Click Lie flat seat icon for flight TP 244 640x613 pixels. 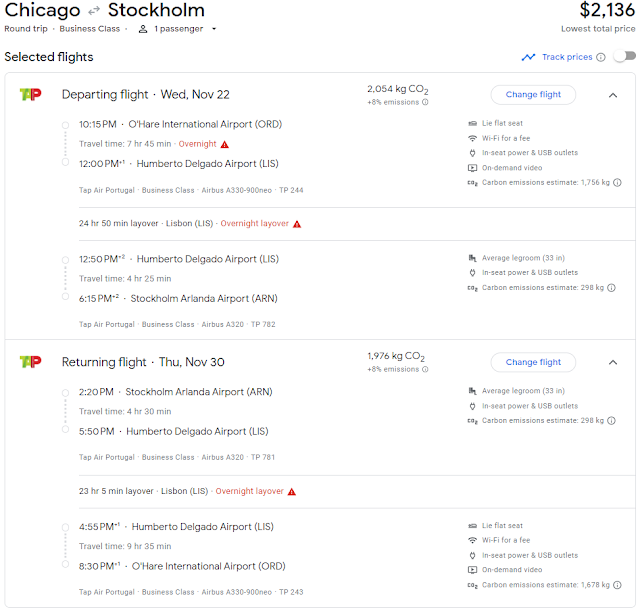(x=472, y=123)
